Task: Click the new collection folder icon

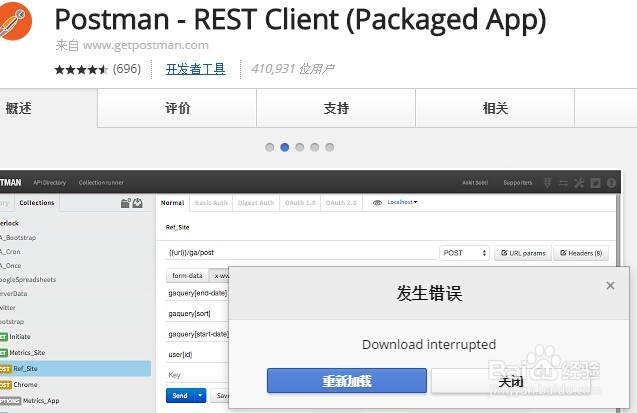Action: coord(126,203)
